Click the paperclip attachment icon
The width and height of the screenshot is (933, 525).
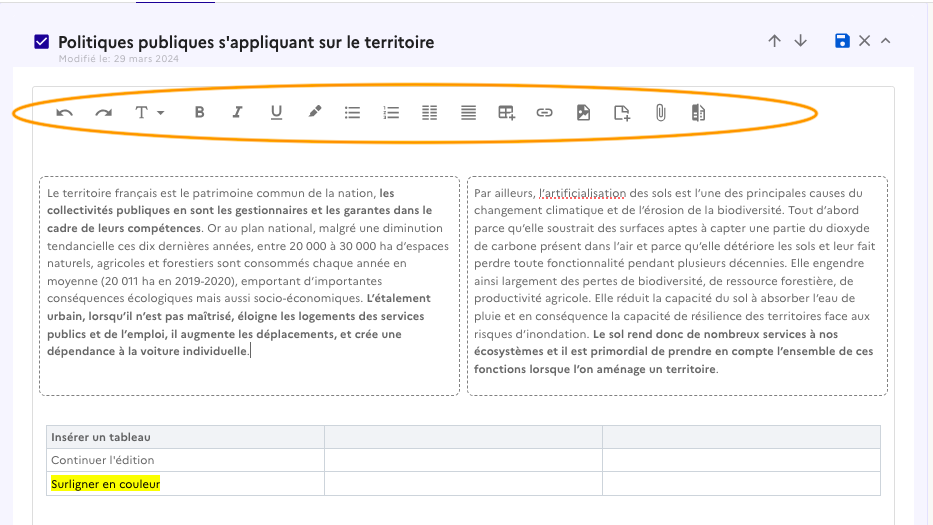(x=660, y=113)
